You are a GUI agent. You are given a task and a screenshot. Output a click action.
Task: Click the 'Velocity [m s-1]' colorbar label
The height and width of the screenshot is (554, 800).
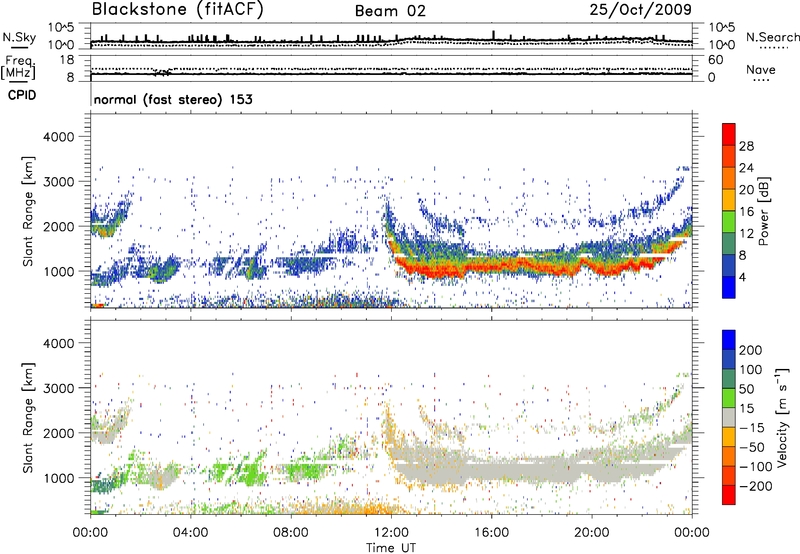(x=781, y=417)
